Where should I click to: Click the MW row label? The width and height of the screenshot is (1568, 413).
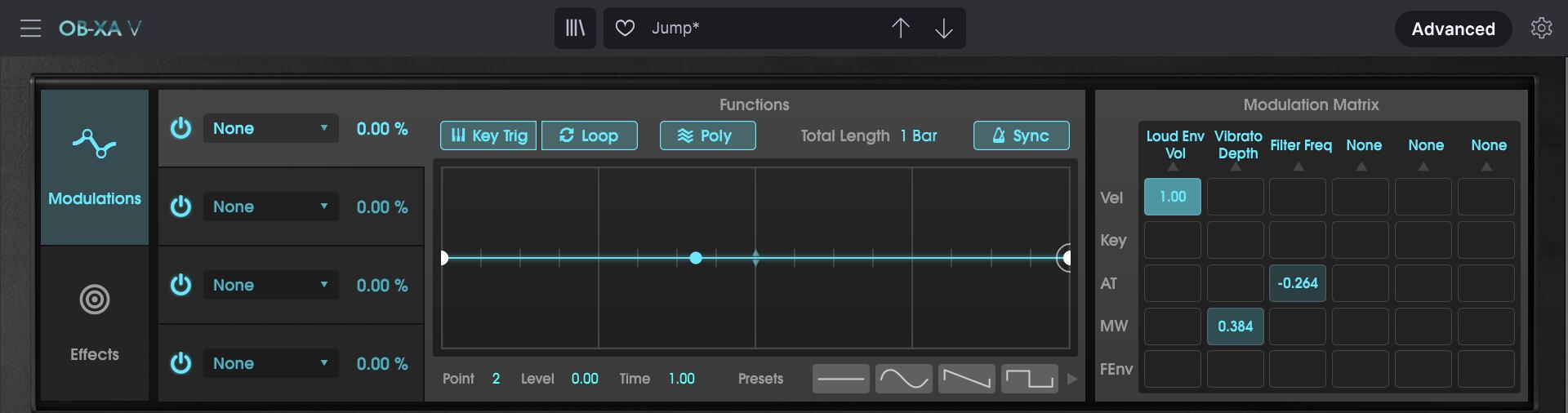(x=1114, y=326)
